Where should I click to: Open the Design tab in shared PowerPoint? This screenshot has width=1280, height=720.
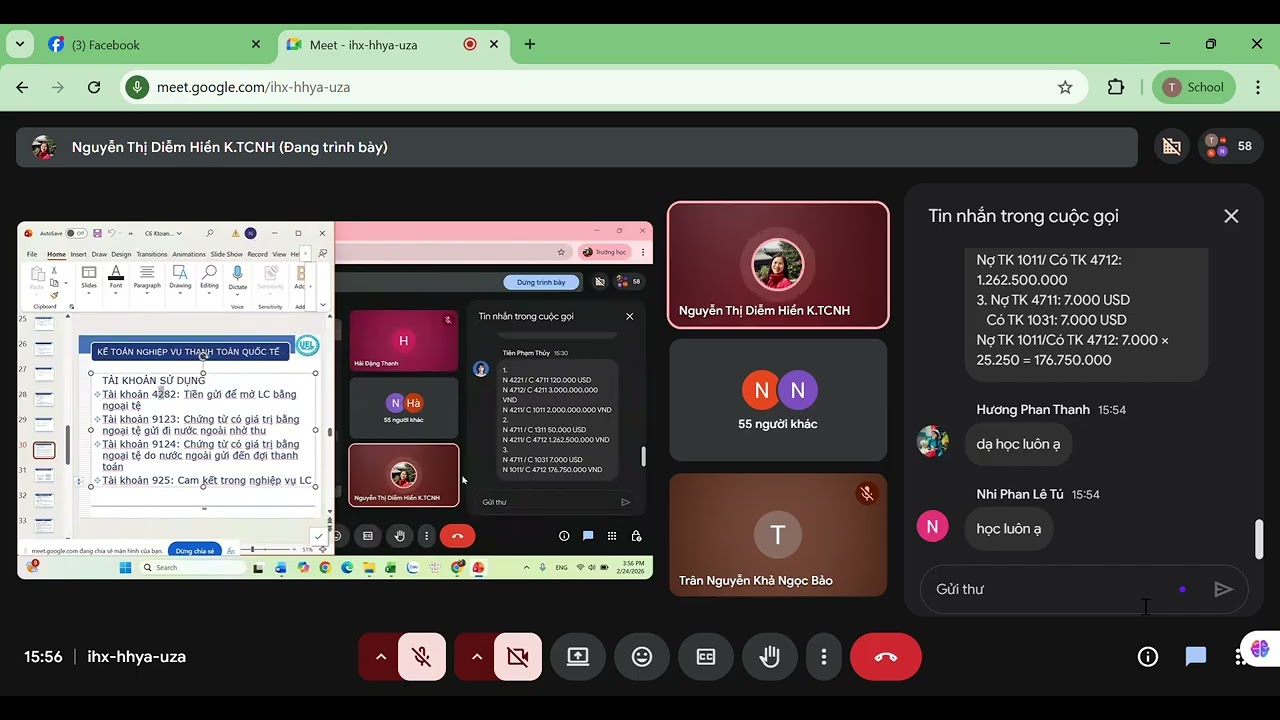(x=121, y=254)
